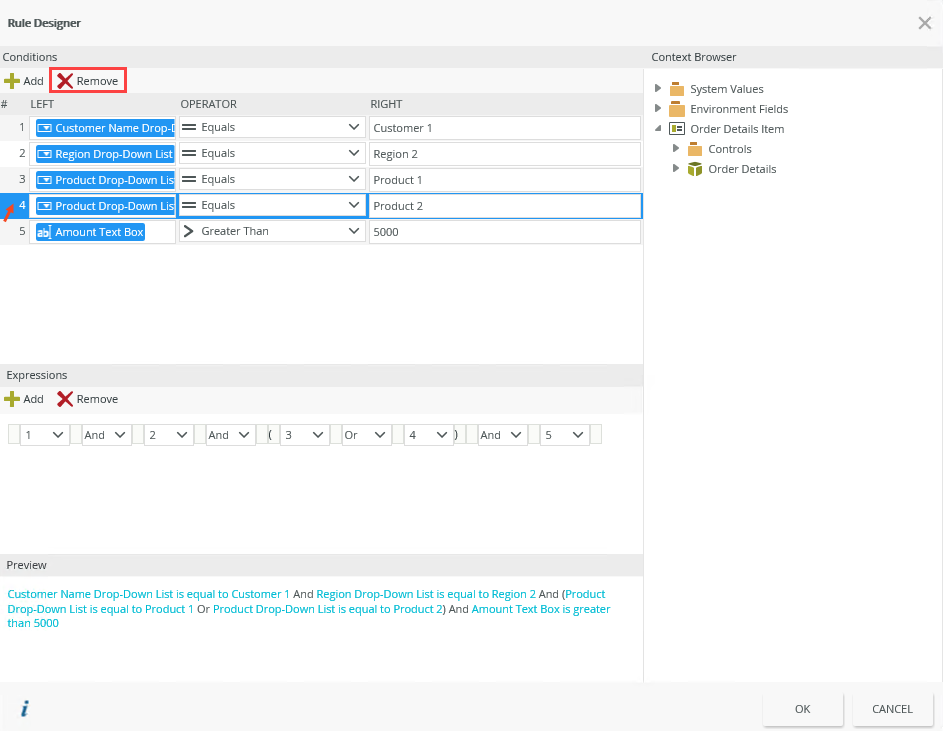Viewport: 943px width, 731px height.
Task: Click the info icon at bottom left
Action: click(x=24, y=709)
